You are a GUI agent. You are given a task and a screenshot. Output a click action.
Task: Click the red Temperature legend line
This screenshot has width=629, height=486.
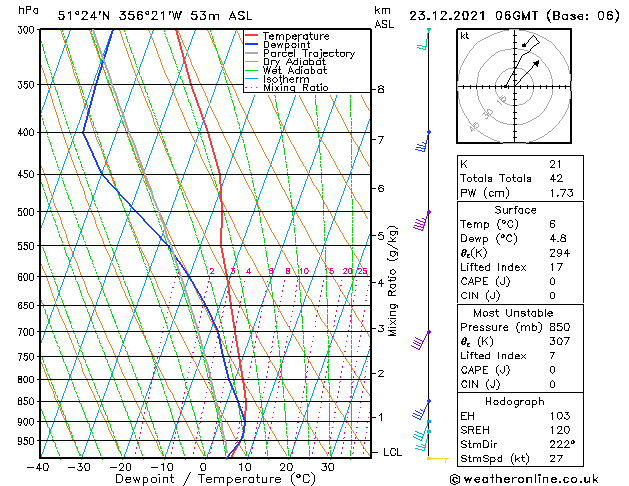coord(251,36)
